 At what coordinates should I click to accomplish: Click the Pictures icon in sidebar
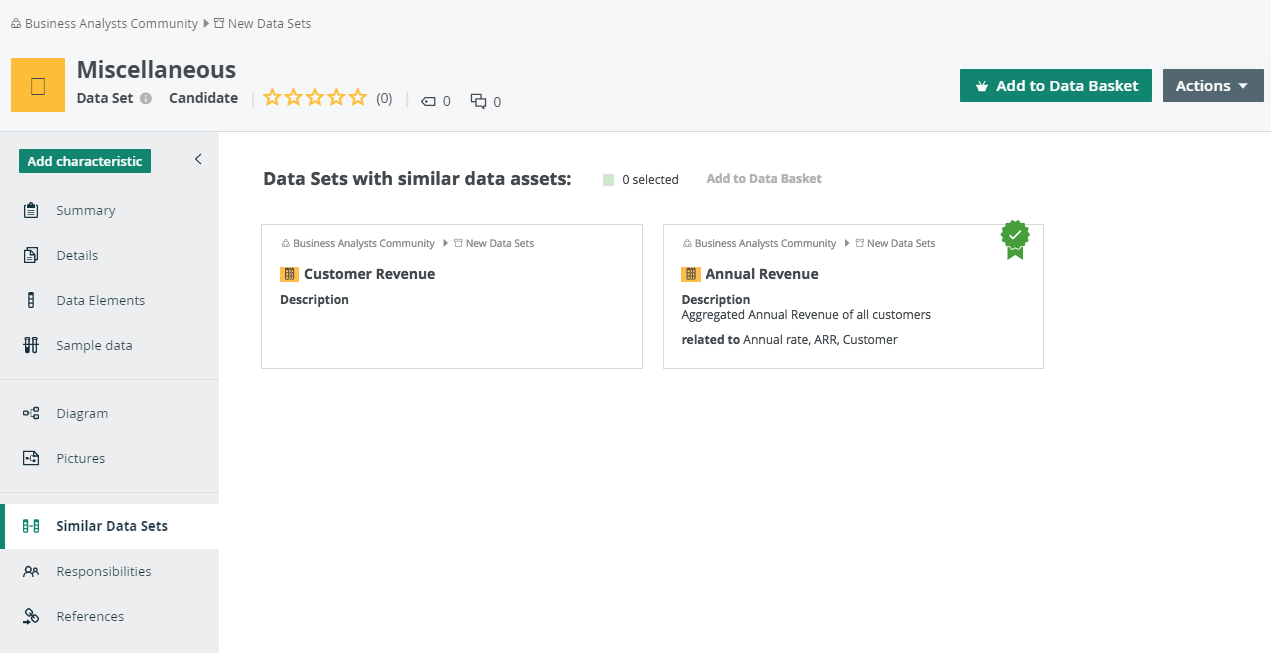(x=31, y=458)
